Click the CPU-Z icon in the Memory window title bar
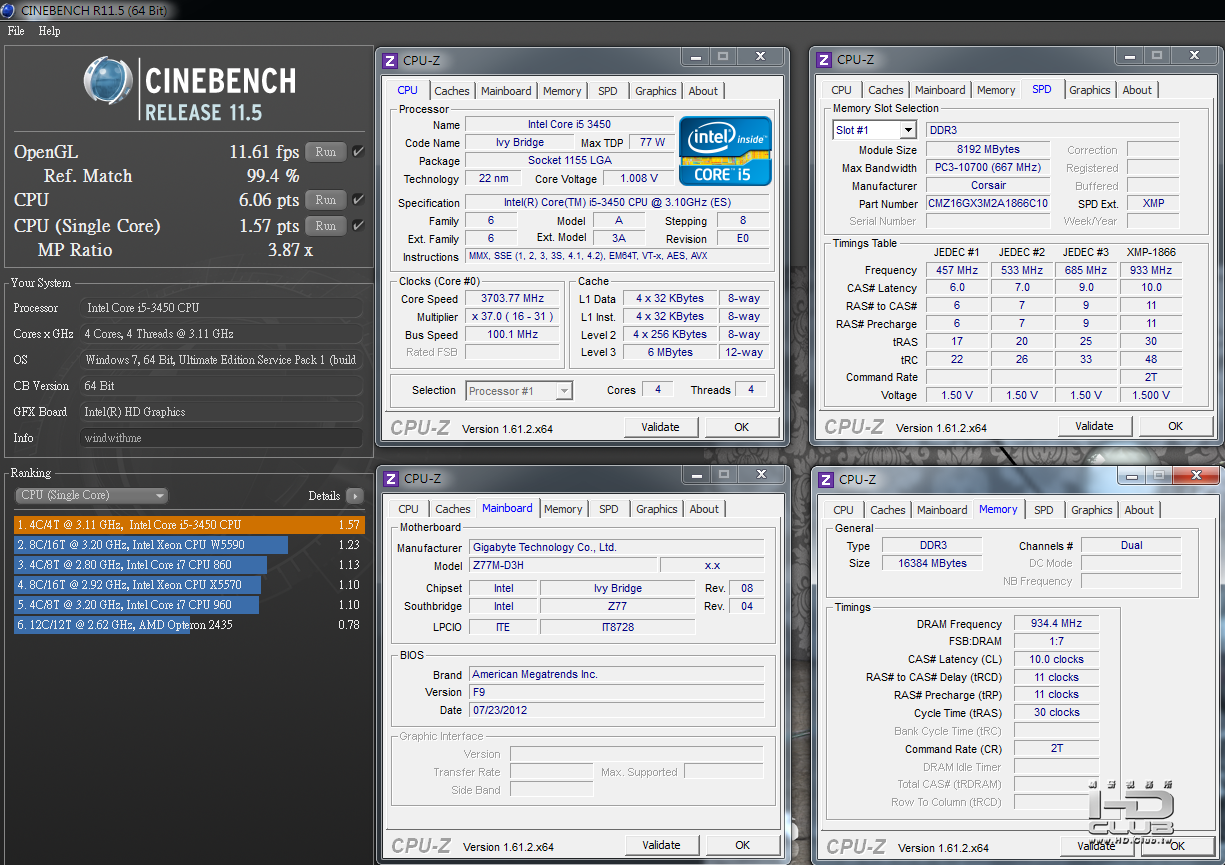The width and height of the screenshot is (1225, 865). (825, 480)
